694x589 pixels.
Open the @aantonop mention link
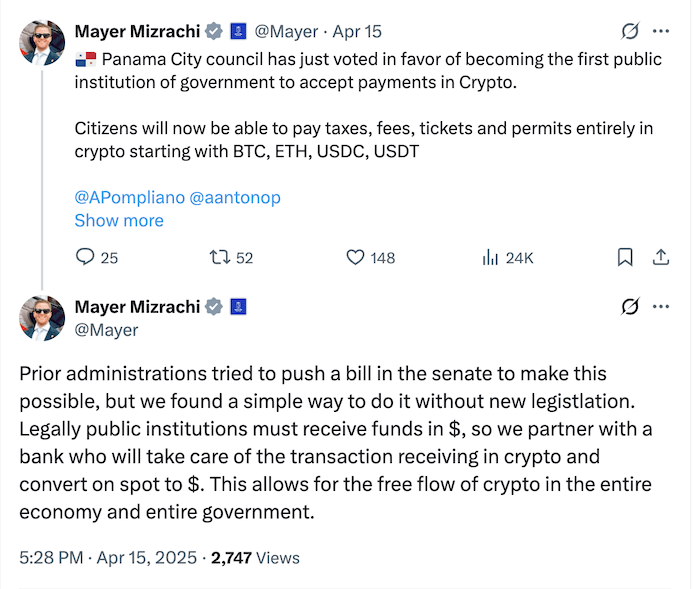(x=235, y=197)
